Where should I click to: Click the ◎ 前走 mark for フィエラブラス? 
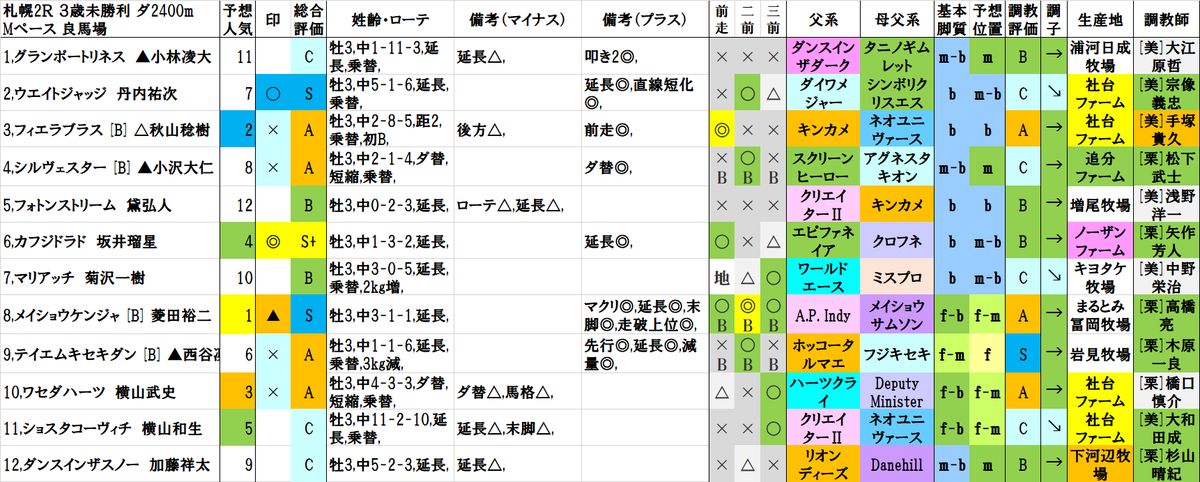[721, 130]
